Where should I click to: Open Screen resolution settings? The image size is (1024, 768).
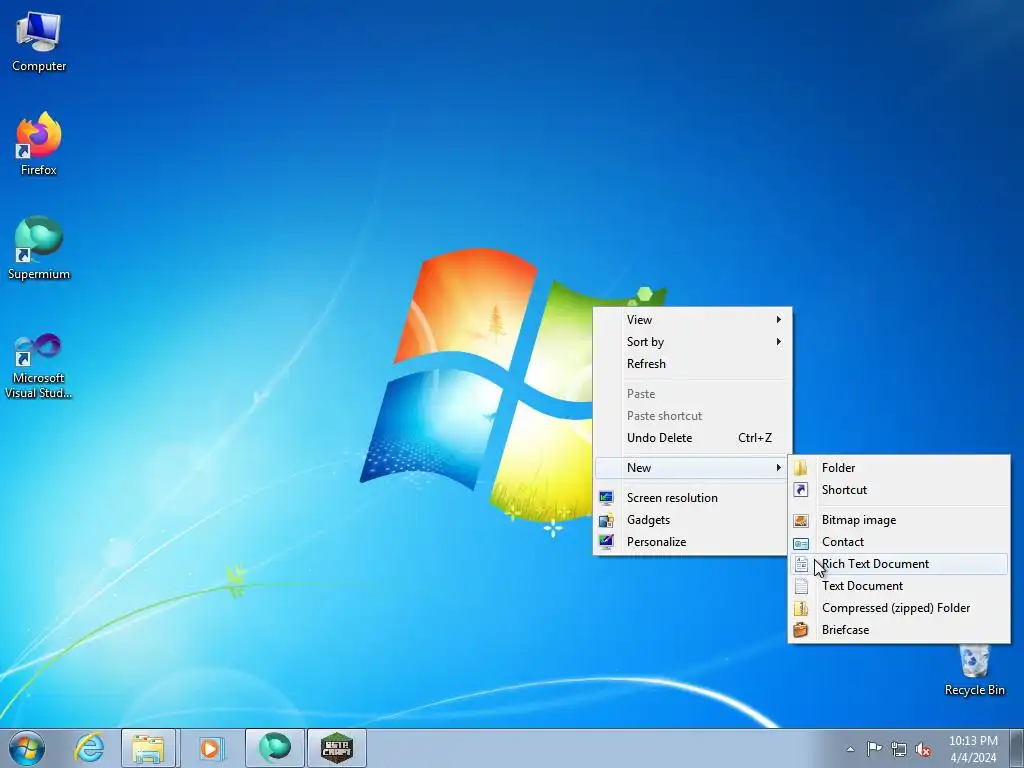692,498
